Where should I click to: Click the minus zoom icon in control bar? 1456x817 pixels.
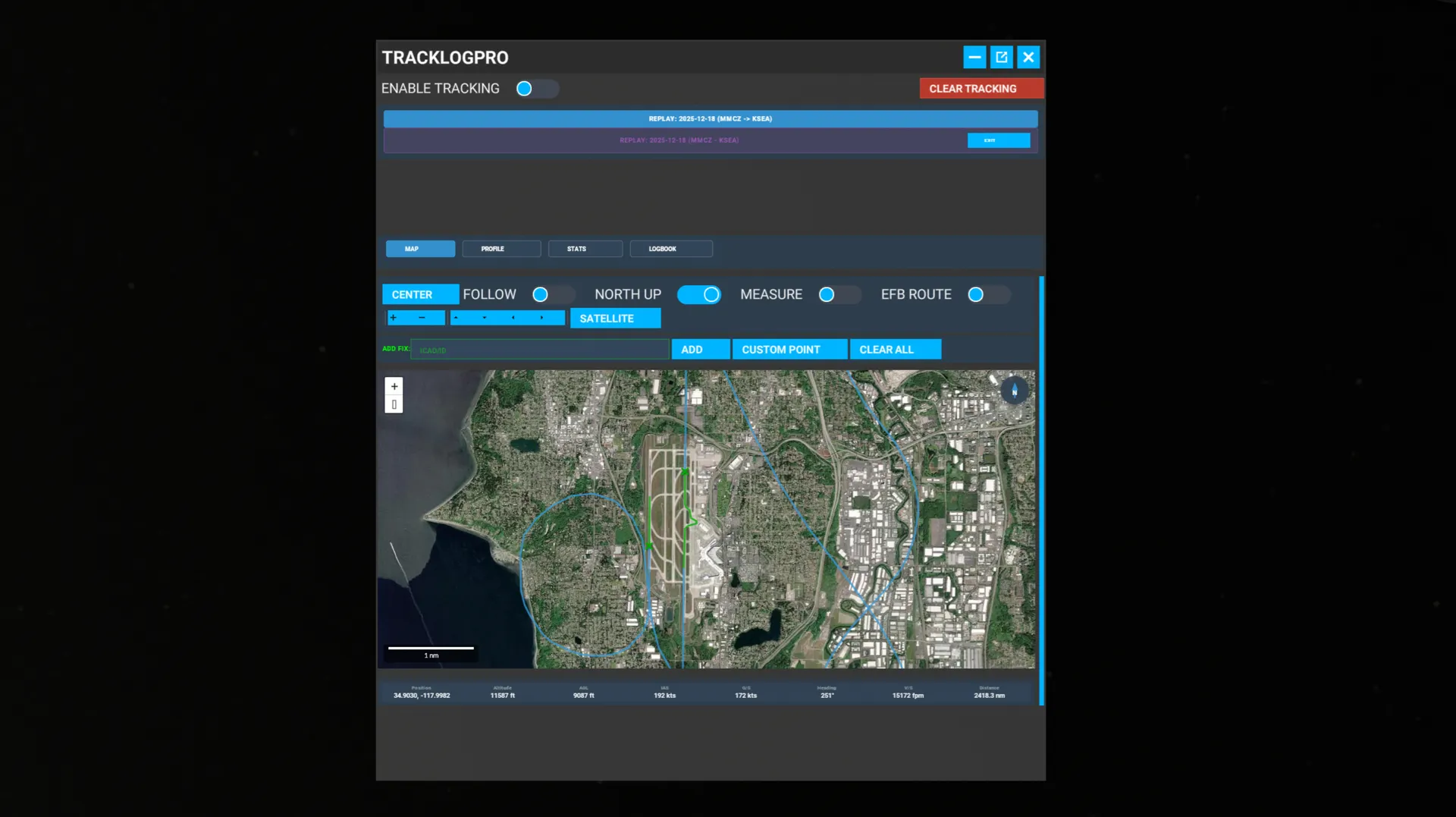422,318
